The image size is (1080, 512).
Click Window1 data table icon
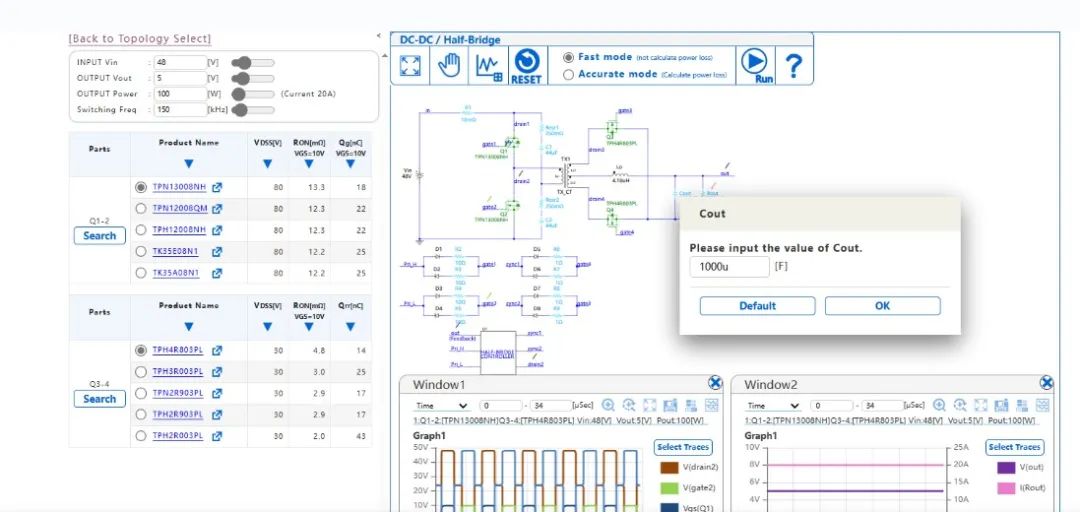(x=691, y=405)
